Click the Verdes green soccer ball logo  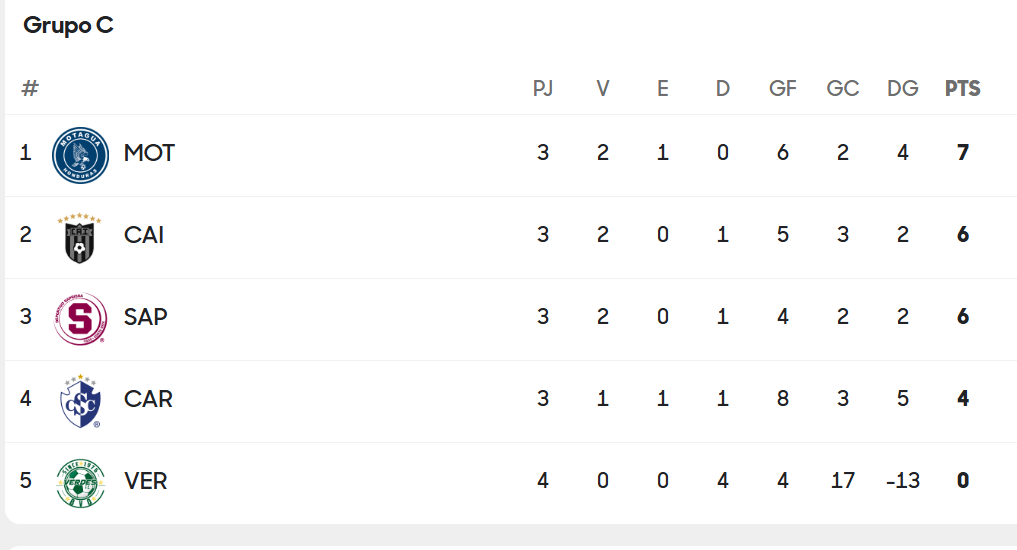coord(80,483)
